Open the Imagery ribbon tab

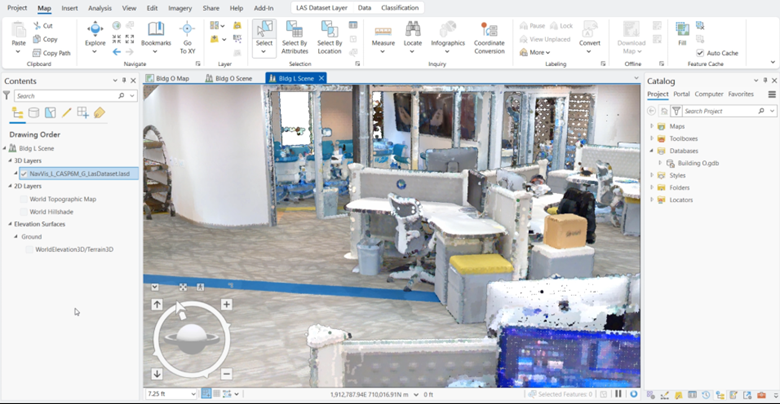click(180, 8)
